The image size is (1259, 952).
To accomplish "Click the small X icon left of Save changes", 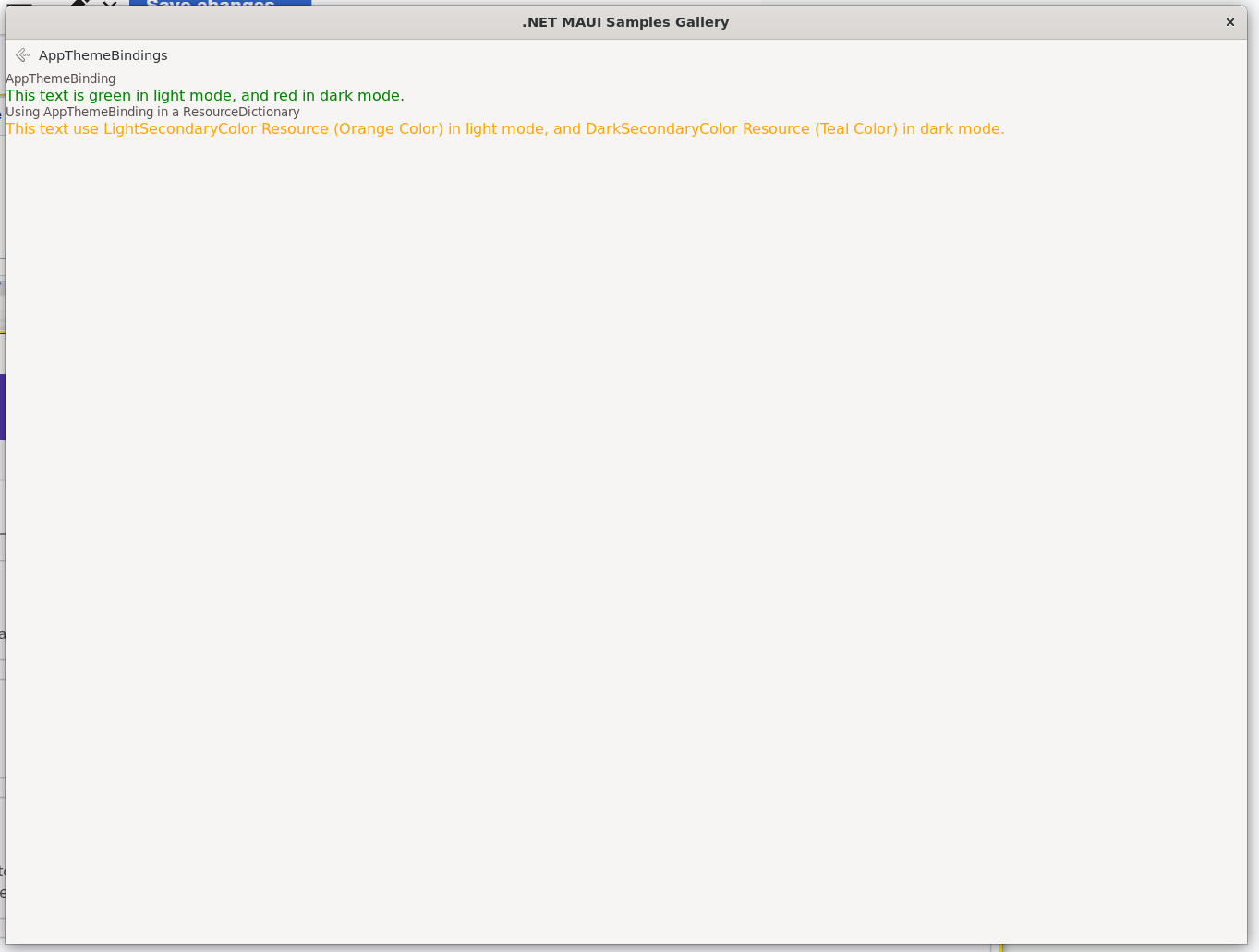I will [x=110, y=3].
